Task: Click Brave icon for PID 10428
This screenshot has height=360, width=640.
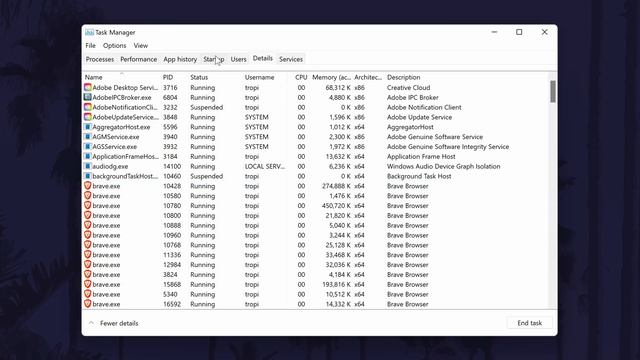Action: [x=87, y=186]
